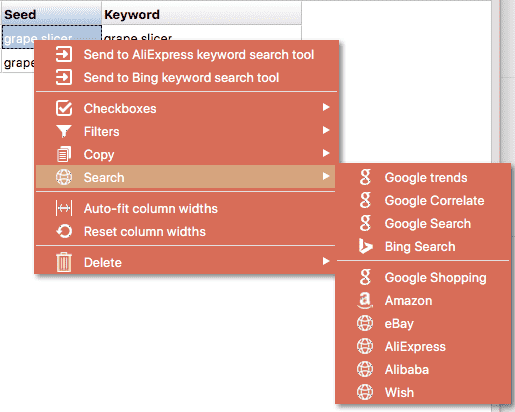This screenshot has height=412, width=515.
Task: Expand the Checkboxes submenu arrow
Action: pyautogui.click(x=326, y=107)
